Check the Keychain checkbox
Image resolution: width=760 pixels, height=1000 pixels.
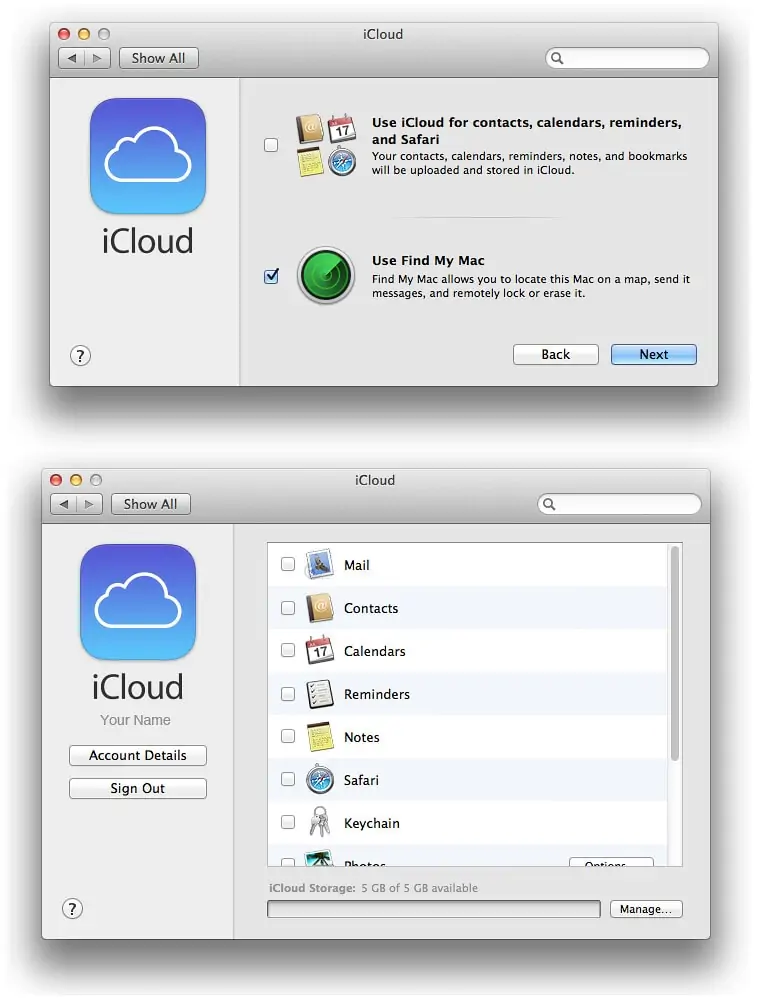288,822
